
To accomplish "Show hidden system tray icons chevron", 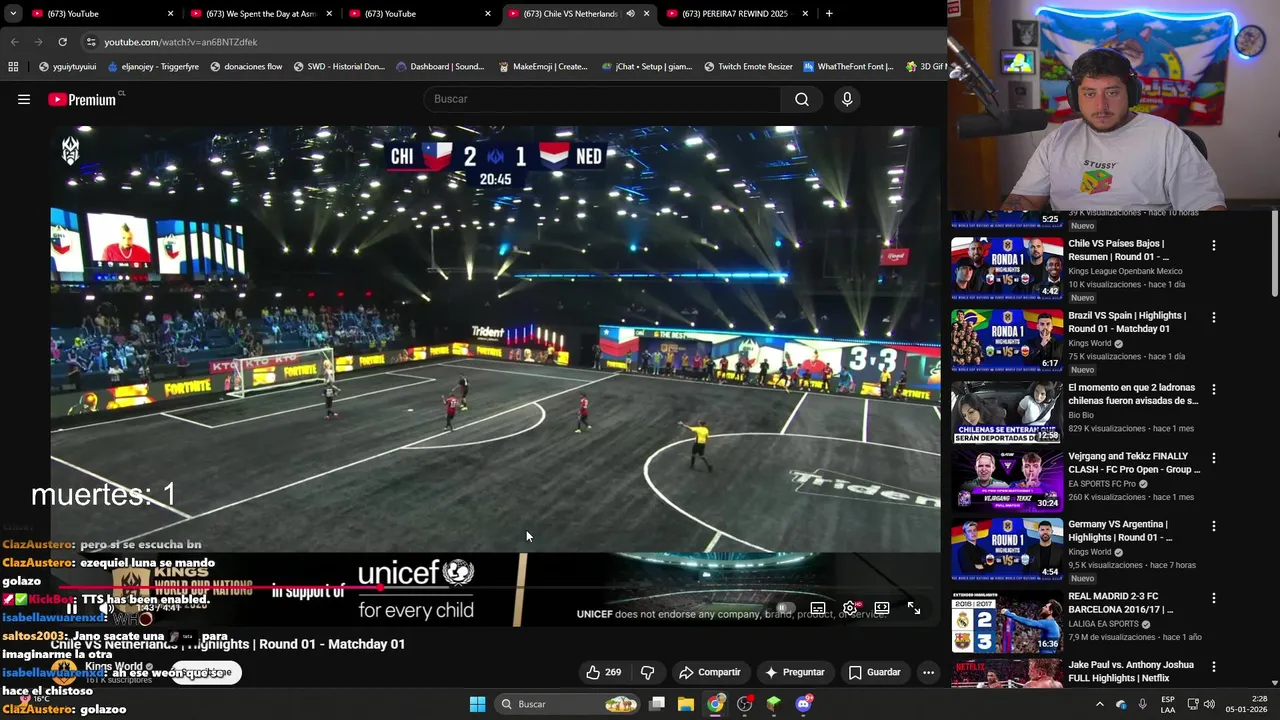I will tap(1100, 704).
